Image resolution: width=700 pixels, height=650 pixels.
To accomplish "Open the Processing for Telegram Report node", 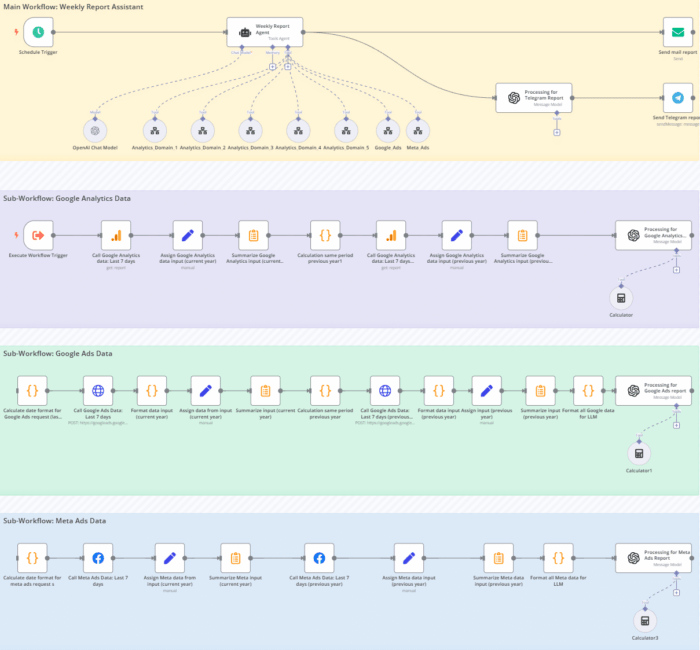I will 534,98.
